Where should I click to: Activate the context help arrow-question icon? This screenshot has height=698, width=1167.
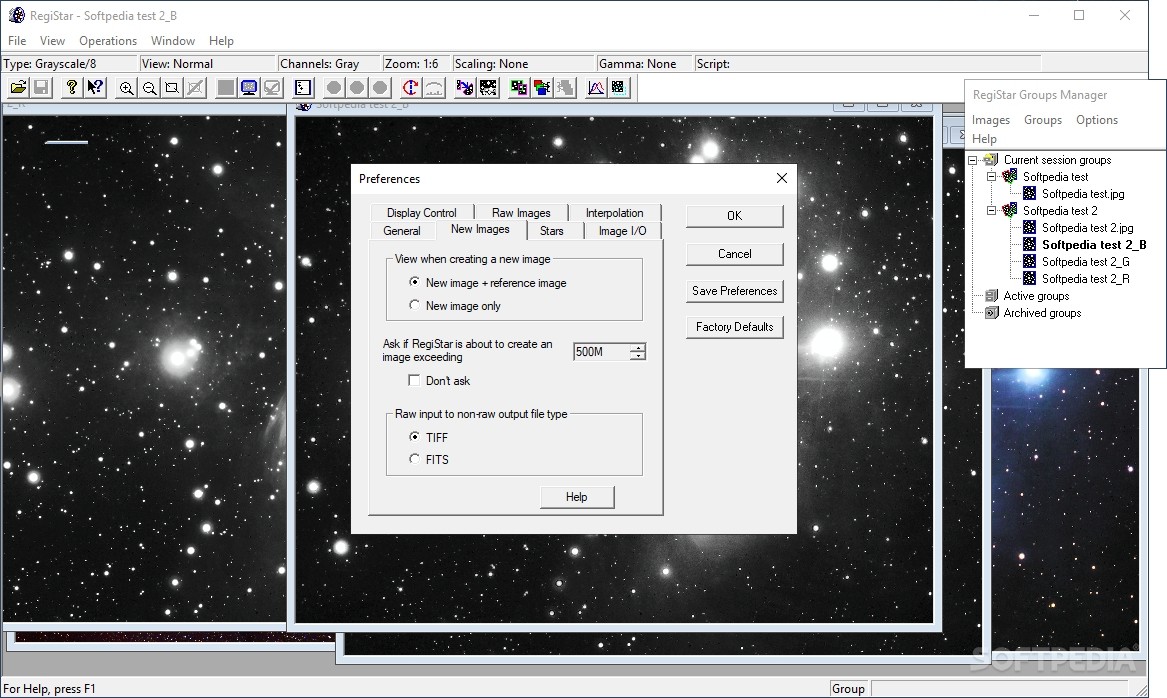pyautogui.click(x=95, y=88)
